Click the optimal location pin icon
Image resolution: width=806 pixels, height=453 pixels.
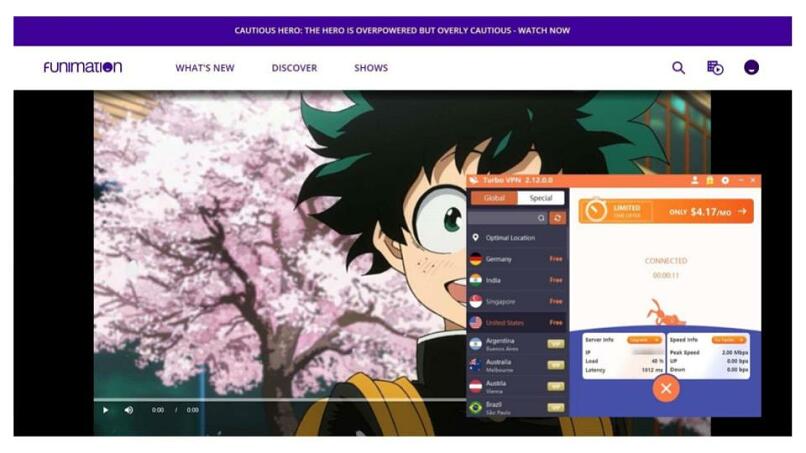475,238
